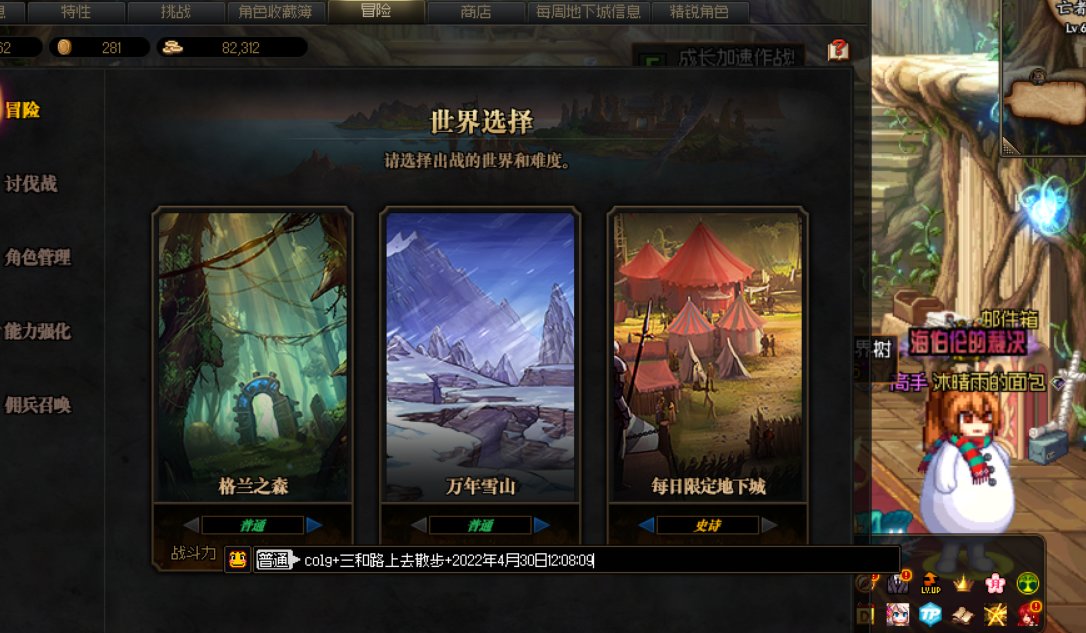Click the open book icon
The width and height of the screenshot is (1086, 633).
click(963, 615)
